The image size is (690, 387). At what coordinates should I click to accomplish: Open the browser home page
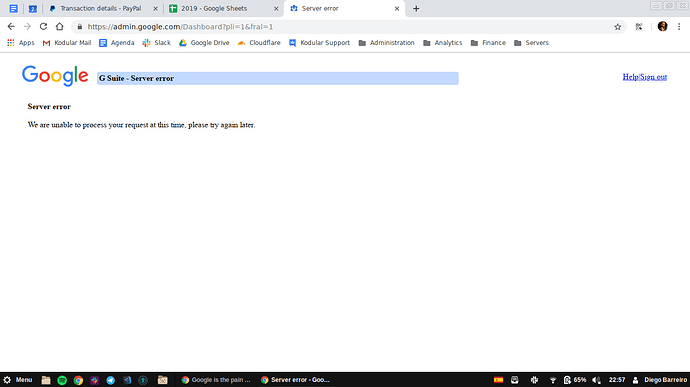tap(59, 26)
